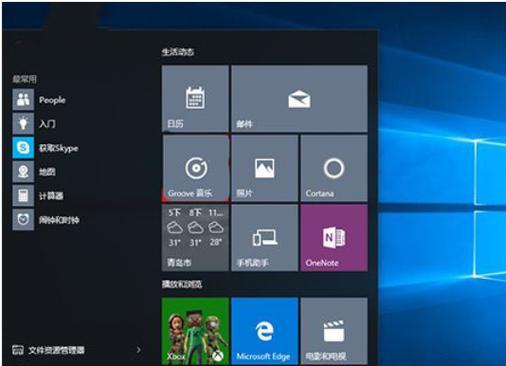Launch the Cortana tile
The image size is (506, 366).
[x=334, y=168]
